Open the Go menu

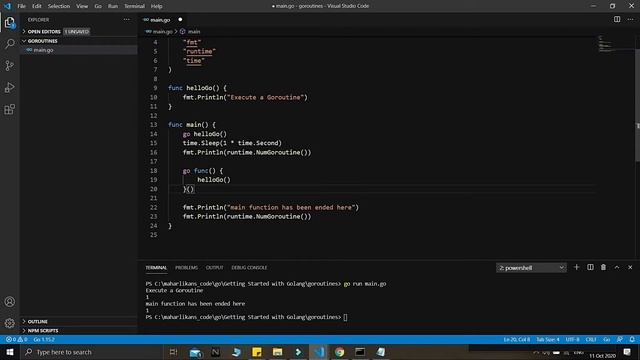pyautogui.click(x=98, y=6)
